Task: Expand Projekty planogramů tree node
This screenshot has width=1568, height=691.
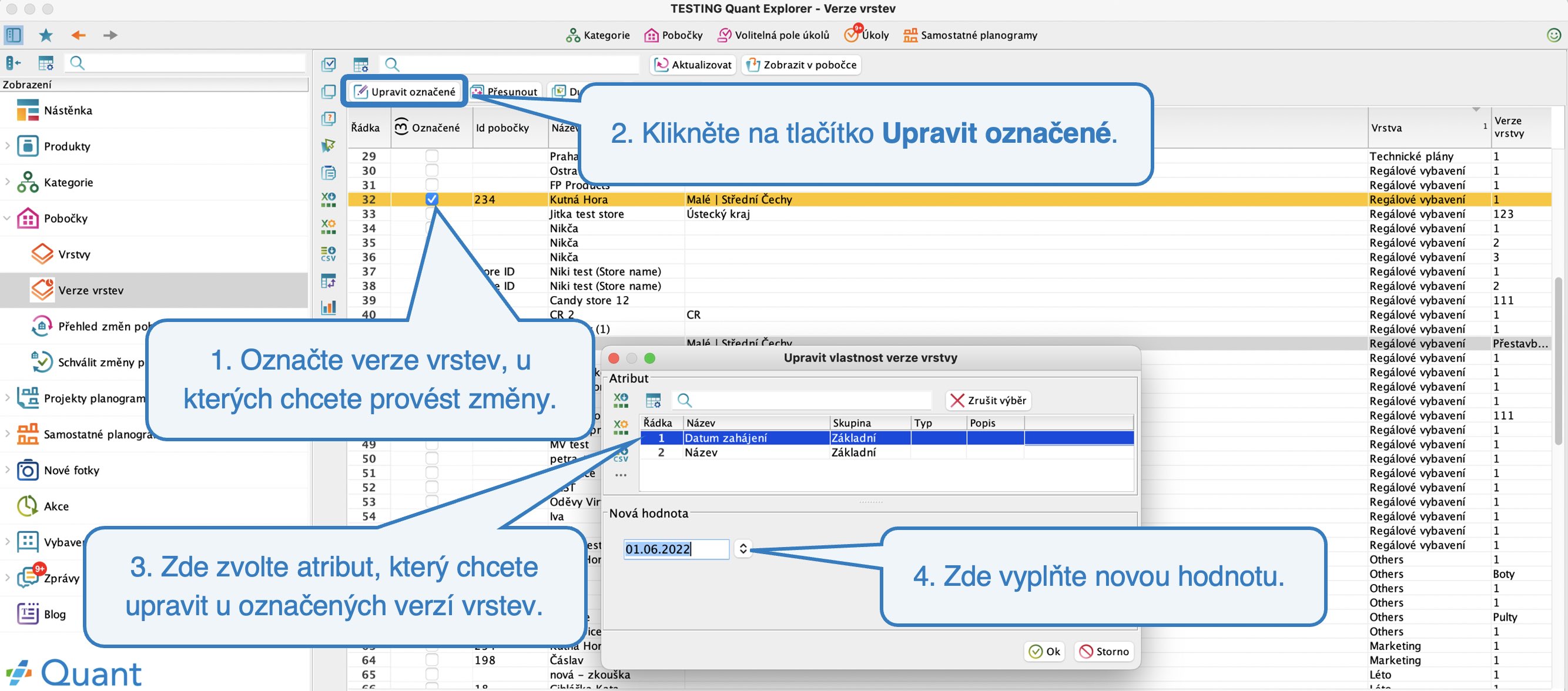Action: (x=7, y=398)
